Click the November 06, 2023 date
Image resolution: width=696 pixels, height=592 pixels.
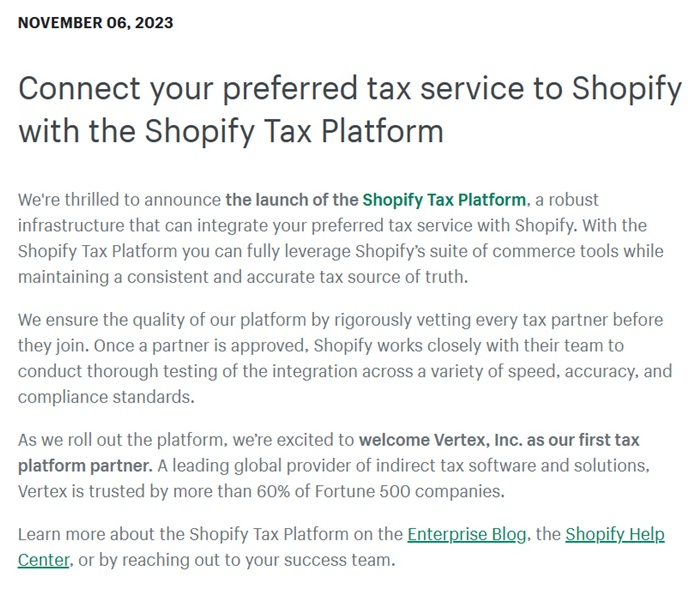(x=95, y=23)
